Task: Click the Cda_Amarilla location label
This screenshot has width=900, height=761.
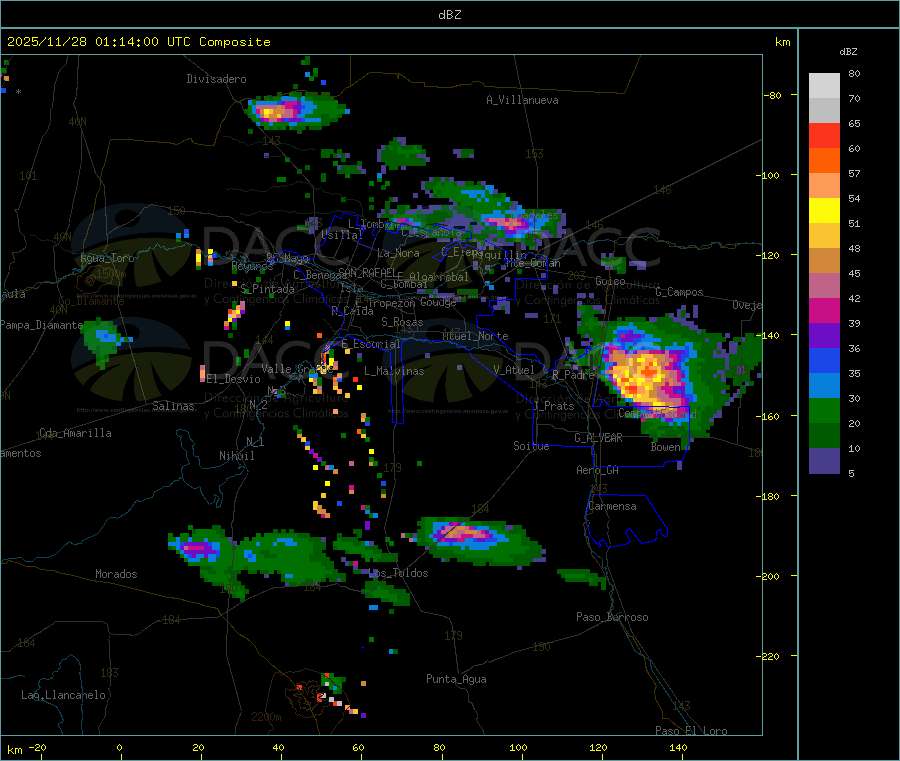Action: pyautogui.click(x=75, y=433)
